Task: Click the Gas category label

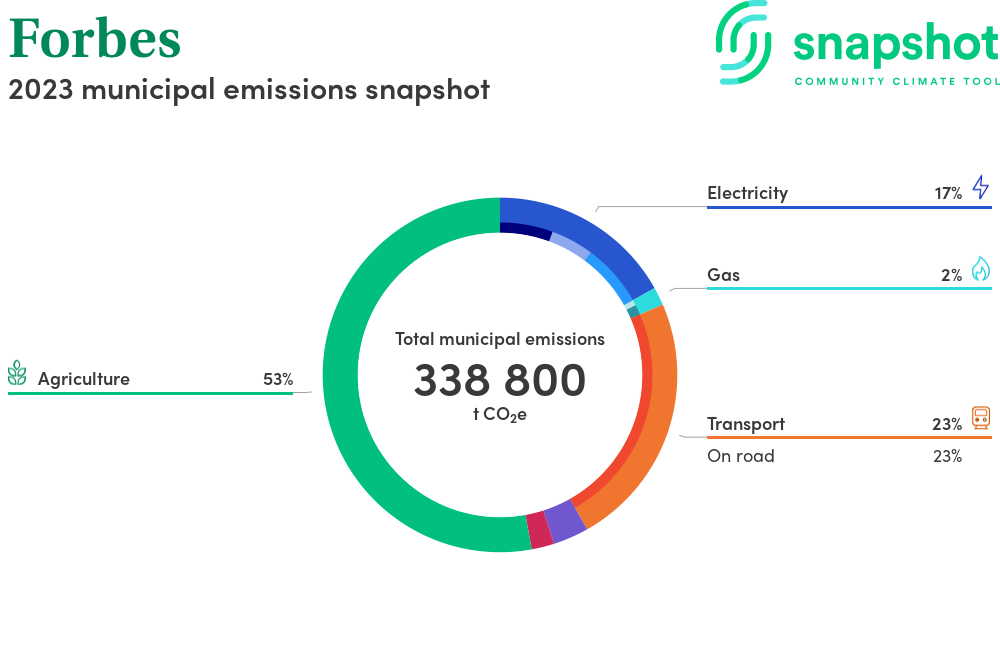Action: 723,274
